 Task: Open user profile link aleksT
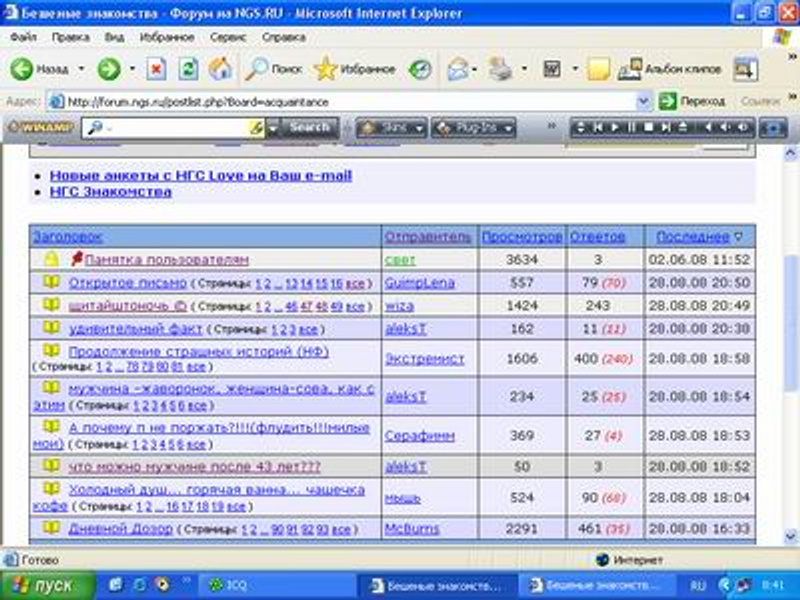click(x=405, y=328)
